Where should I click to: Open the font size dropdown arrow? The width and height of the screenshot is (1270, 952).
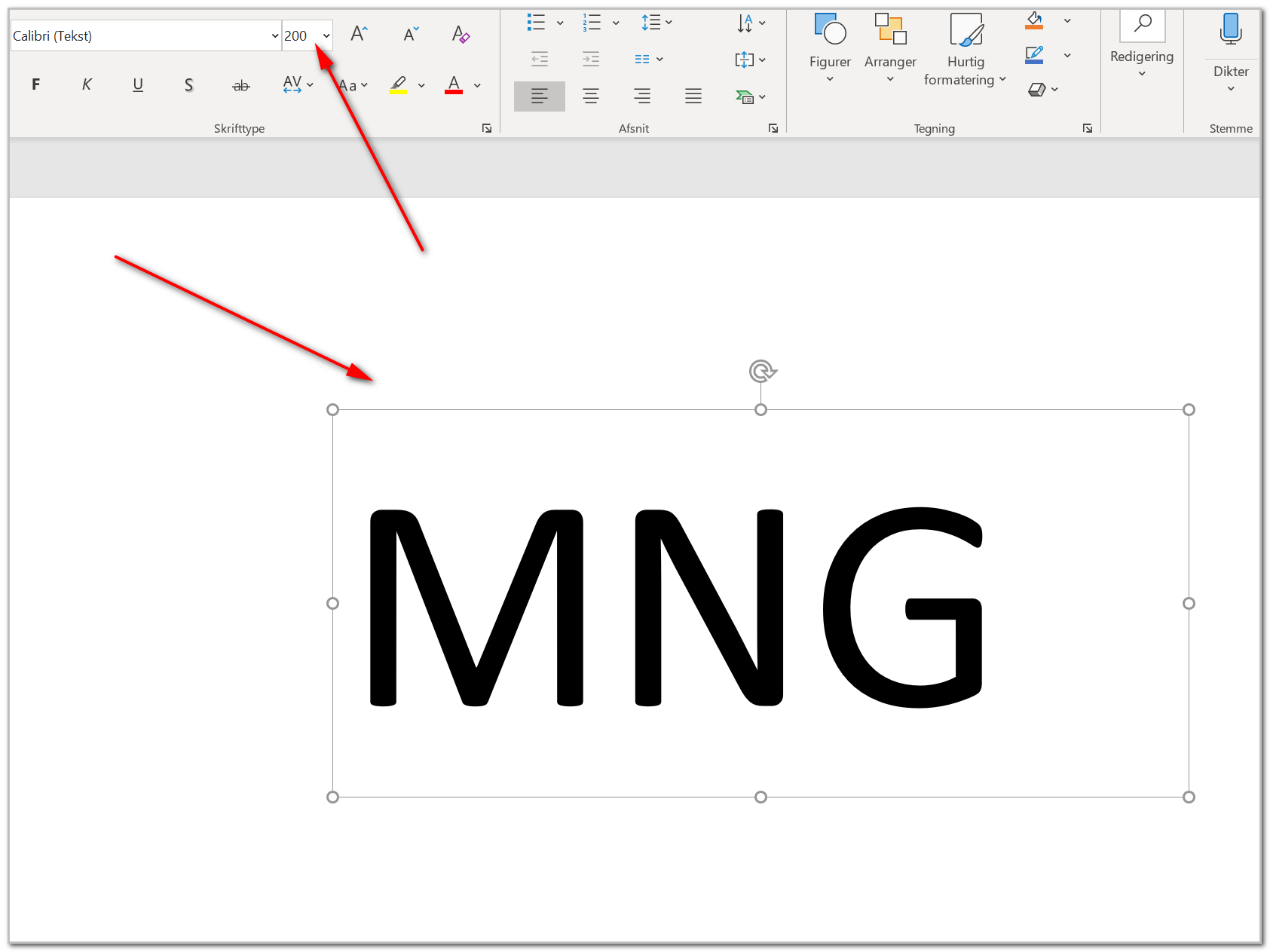pos(326,35)
